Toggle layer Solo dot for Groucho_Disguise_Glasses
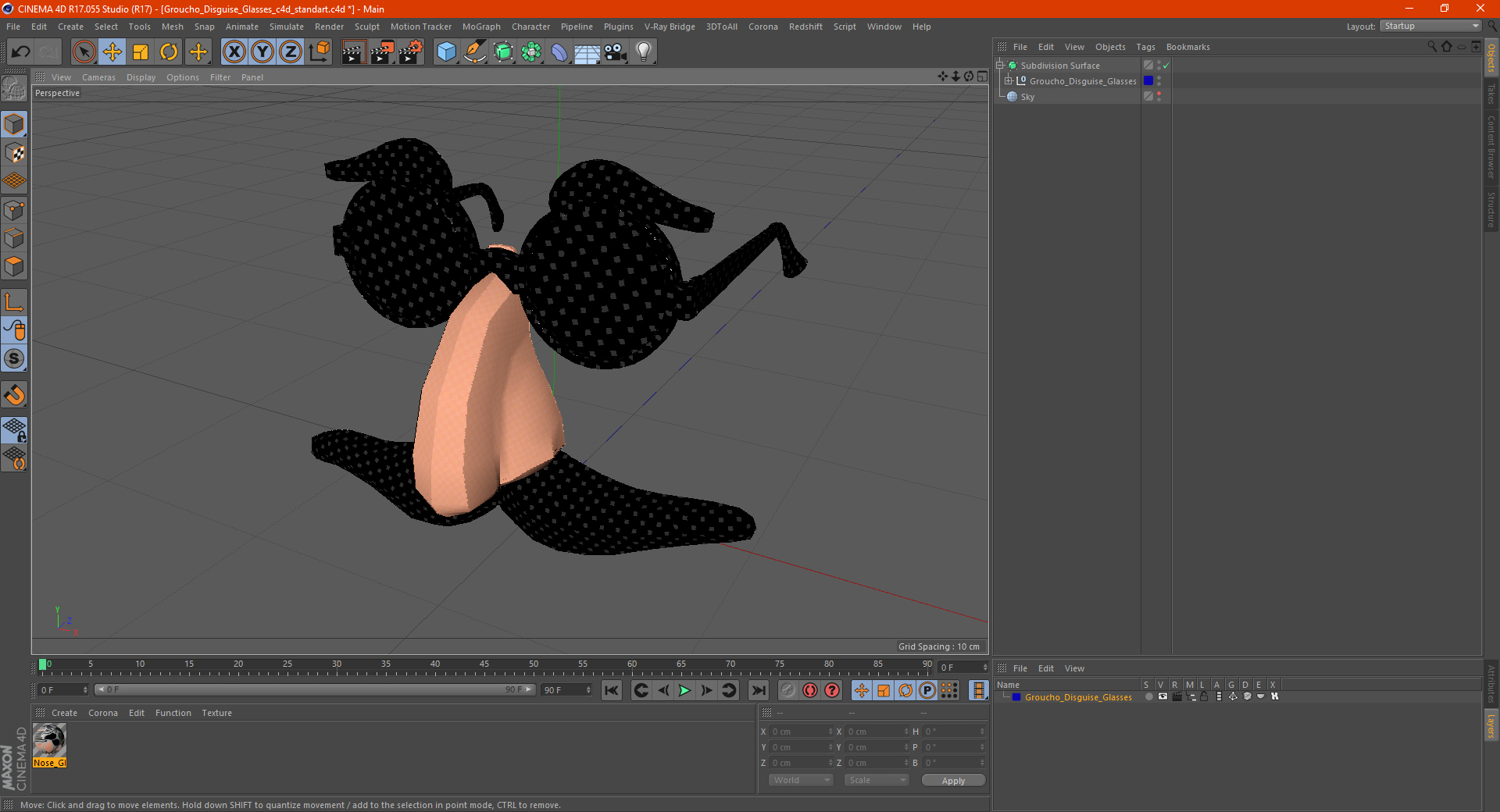Viewport: 1500px width, 812px height. pyautogui.click(x=1148, y=696)
